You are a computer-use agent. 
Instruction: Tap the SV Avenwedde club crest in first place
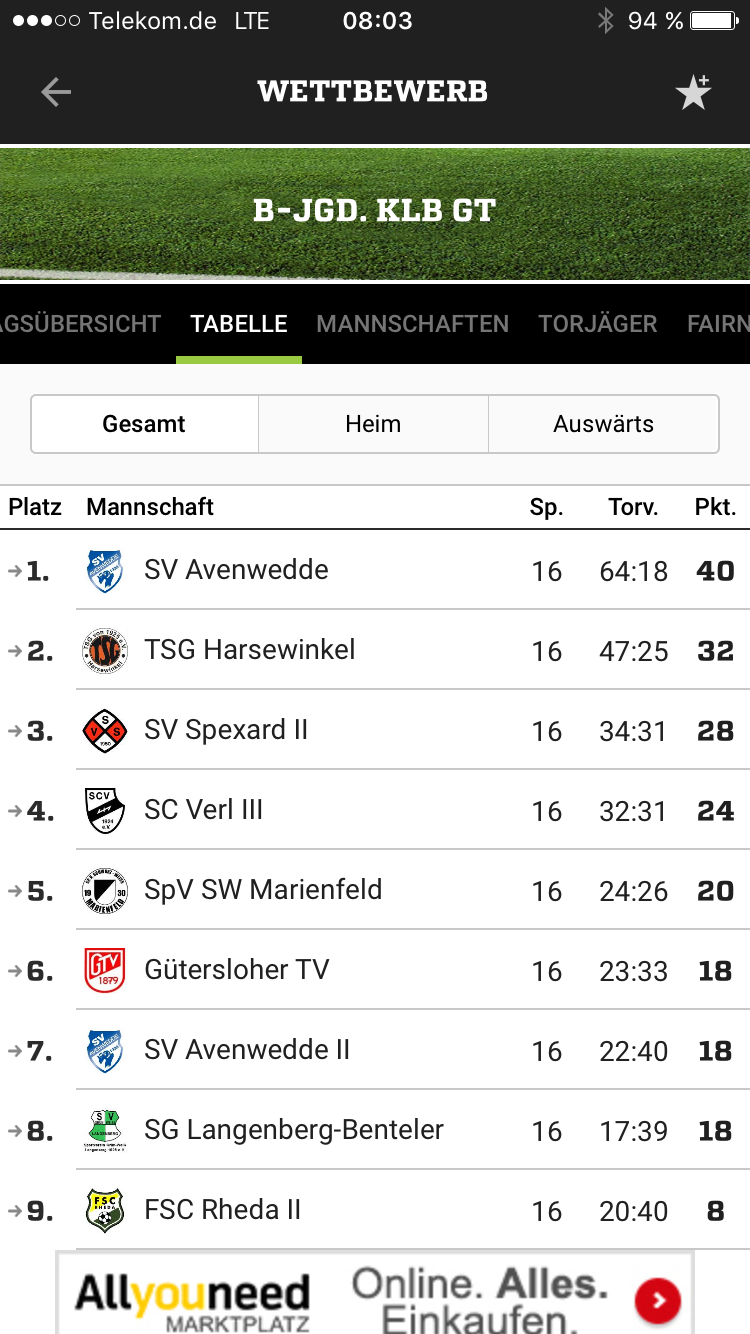pyautogui.click(x=104, y=571)
